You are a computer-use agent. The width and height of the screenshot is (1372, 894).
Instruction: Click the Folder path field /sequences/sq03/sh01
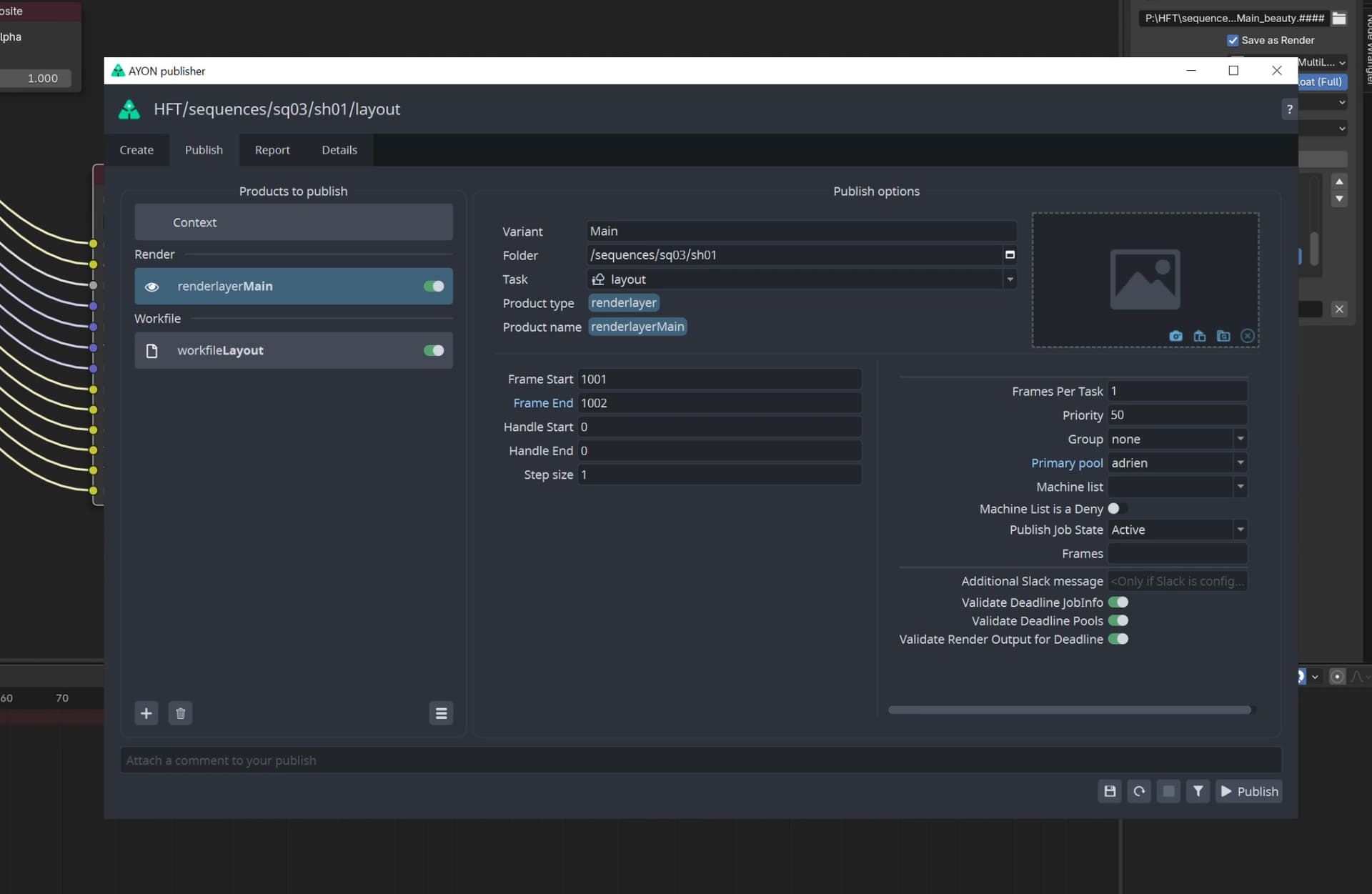tap(795, 255)
